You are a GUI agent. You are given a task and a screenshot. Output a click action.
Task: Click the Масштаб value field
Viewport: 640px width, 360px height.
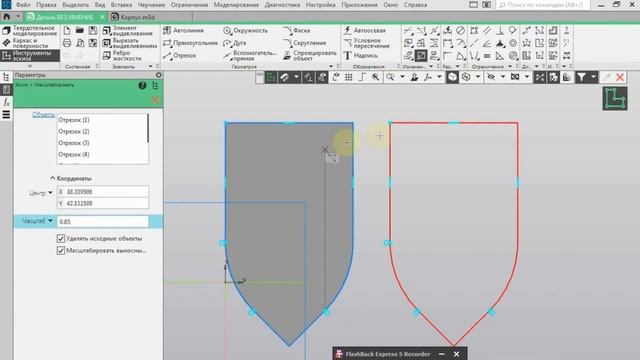pyautogui.click(x=103, y=221)
